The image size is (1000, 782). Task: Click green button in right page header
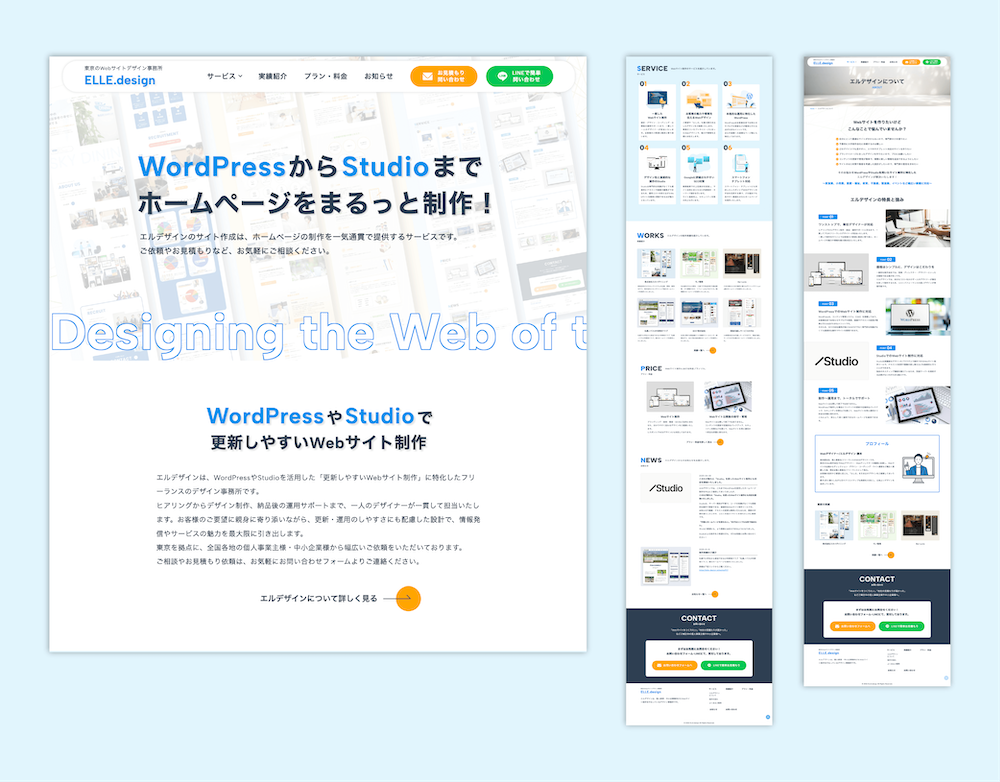(x=932, y=62)
